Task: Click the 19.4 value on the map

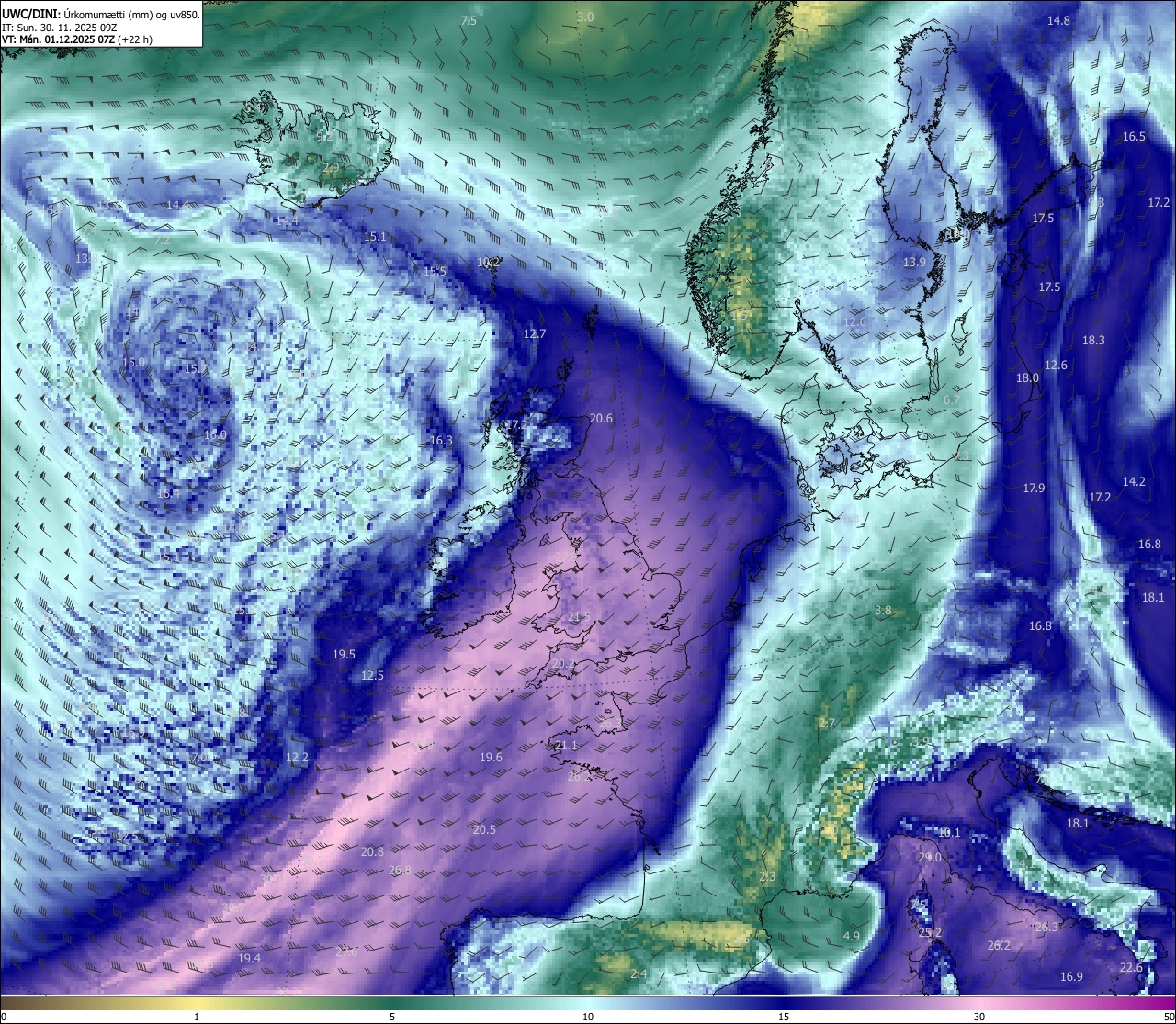Action: click(x=249, y=958)
